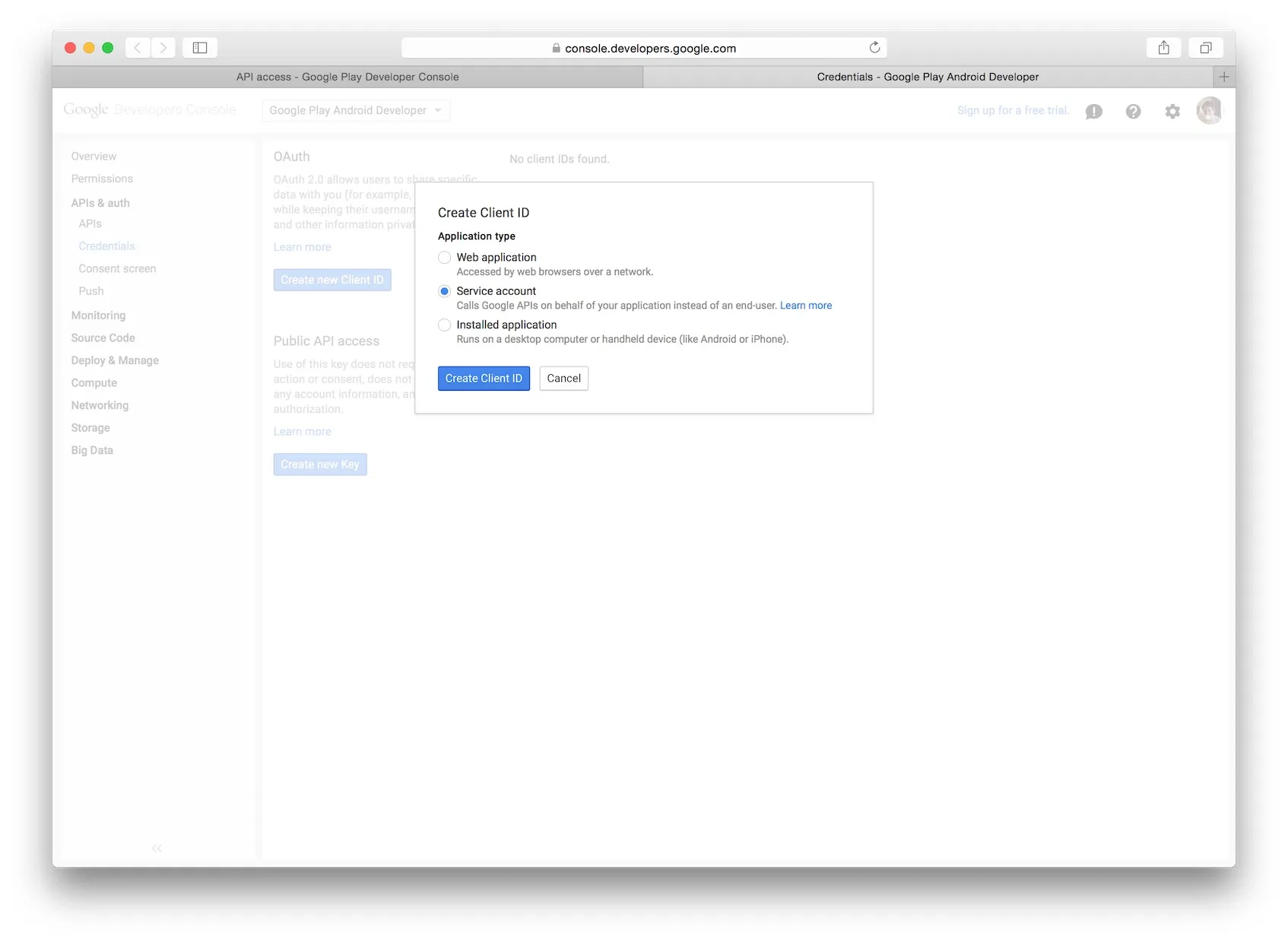
Task: Add a new Safari tab
Action: 1224,77
